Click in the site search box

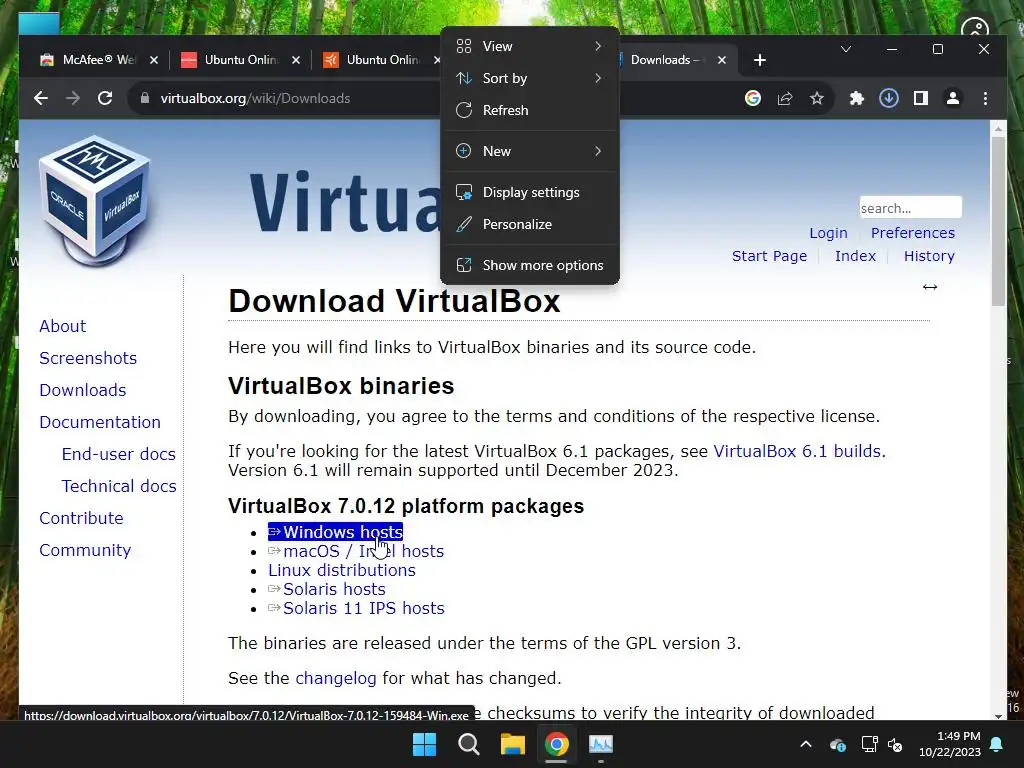910,208
